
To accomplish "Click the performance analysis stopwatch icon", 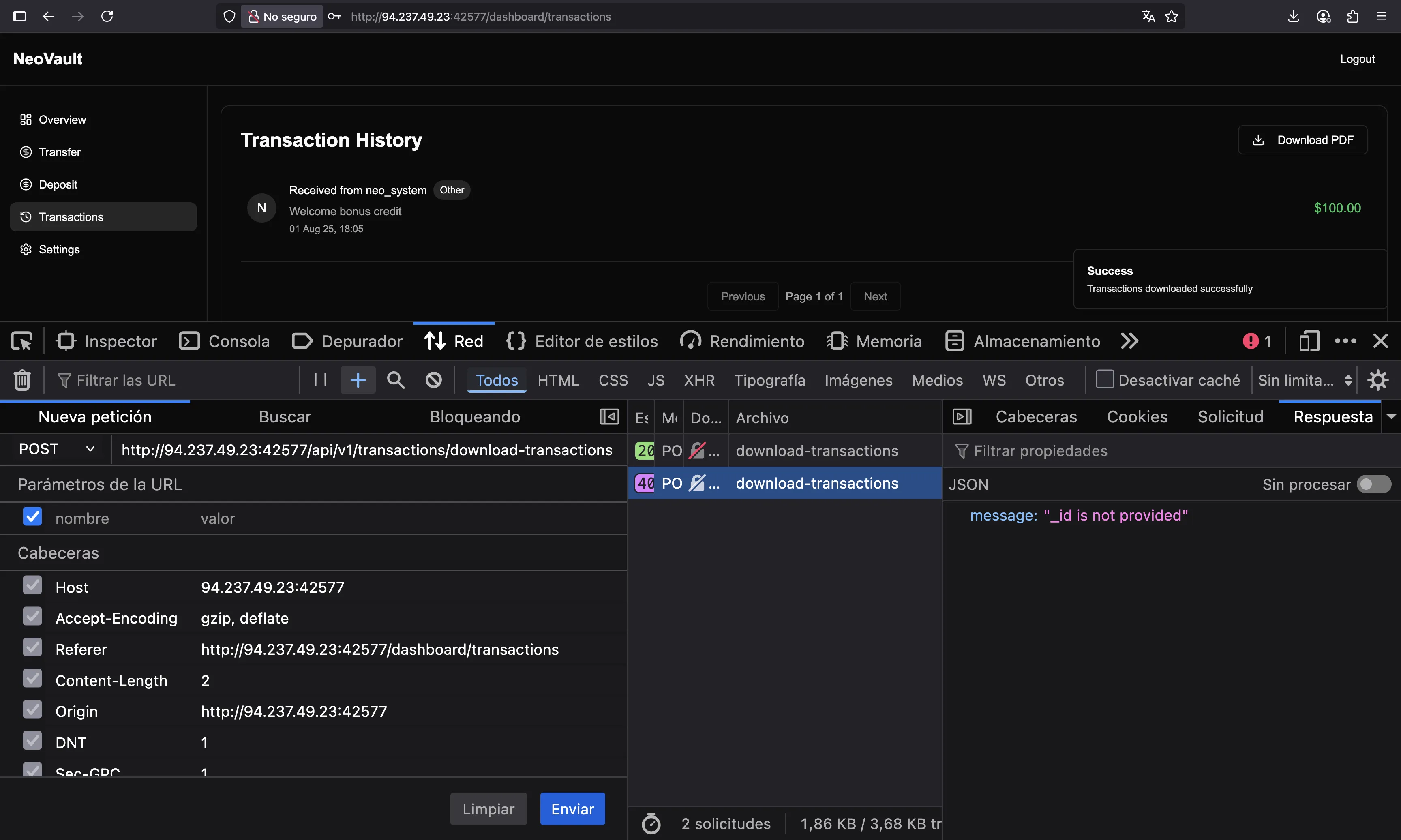I will tap(651, 824).
